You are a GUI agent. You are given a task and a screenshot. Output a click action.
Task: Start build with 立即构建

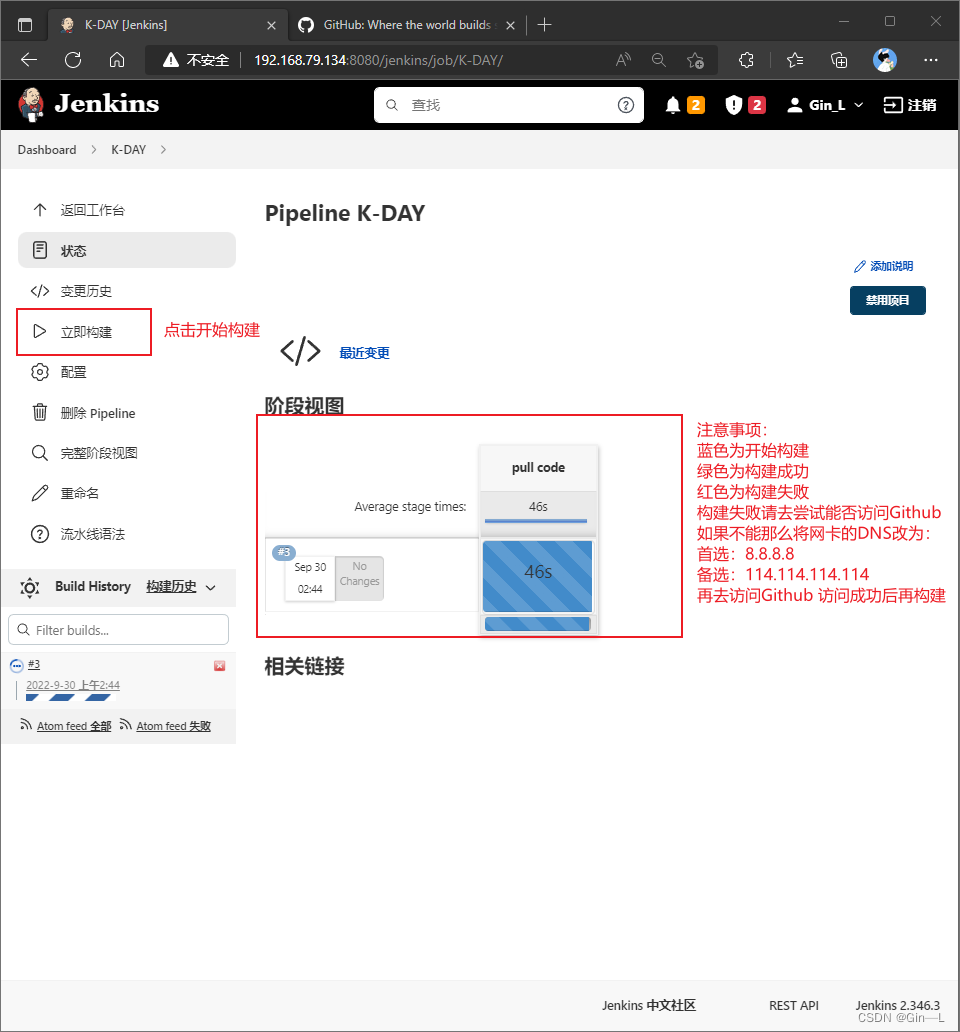tap(84, 332)
